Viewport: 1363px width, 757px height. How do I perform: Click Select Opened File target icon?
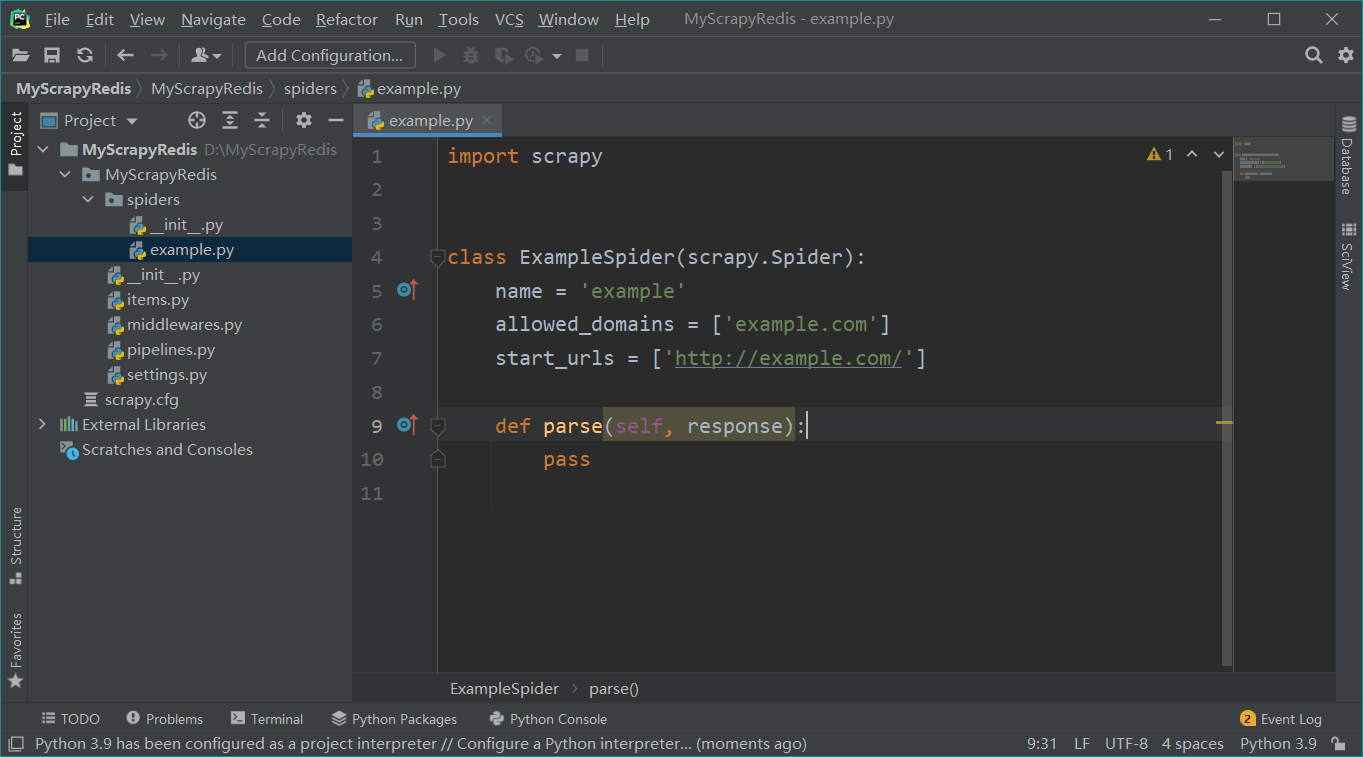197,120
